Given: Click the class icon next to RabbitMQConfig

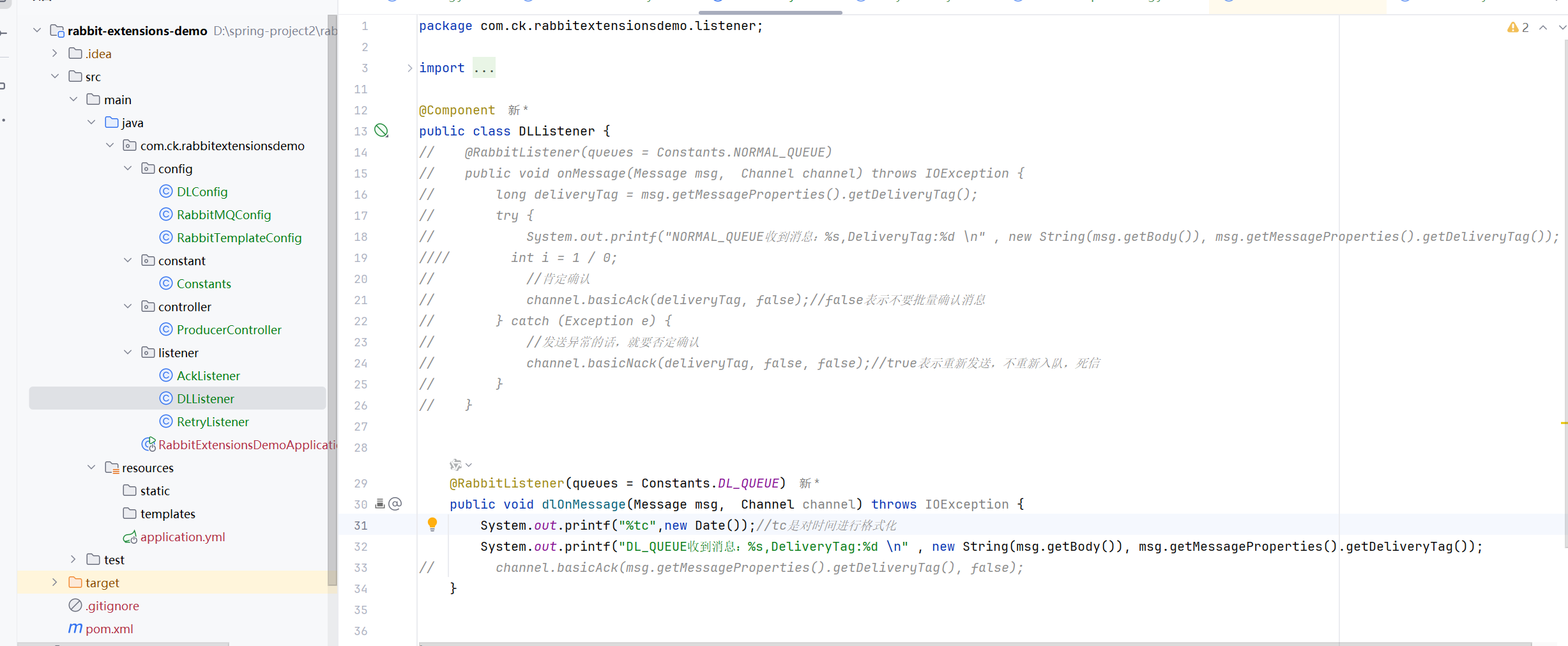Looking at the screenshot, I should click(x=166, y=214).
